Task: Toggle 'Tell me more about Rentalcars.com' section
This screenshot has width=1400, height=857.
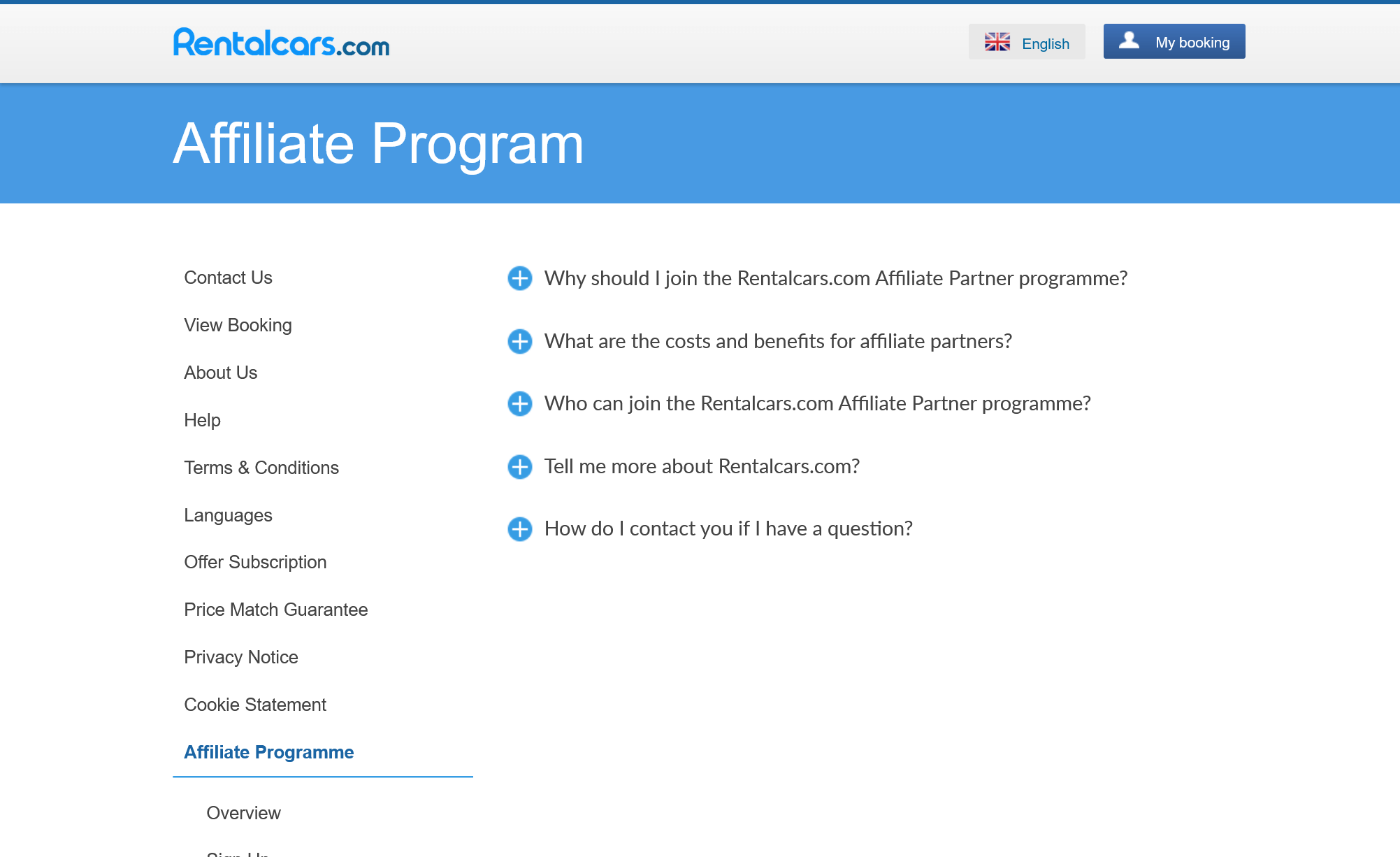Action: tap(521, 465)
